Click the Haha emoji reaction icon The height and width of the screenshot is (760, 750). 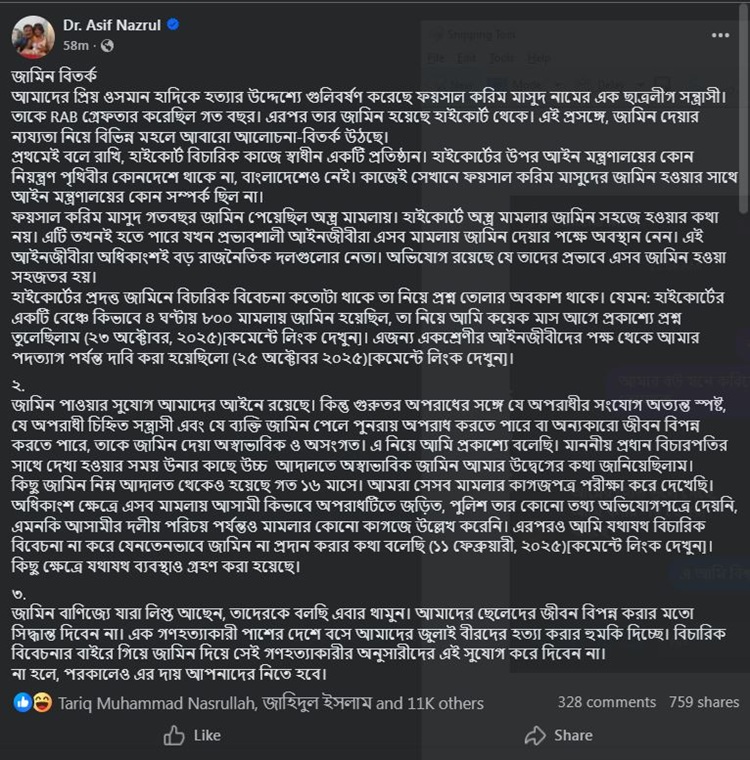coord(41,702)
